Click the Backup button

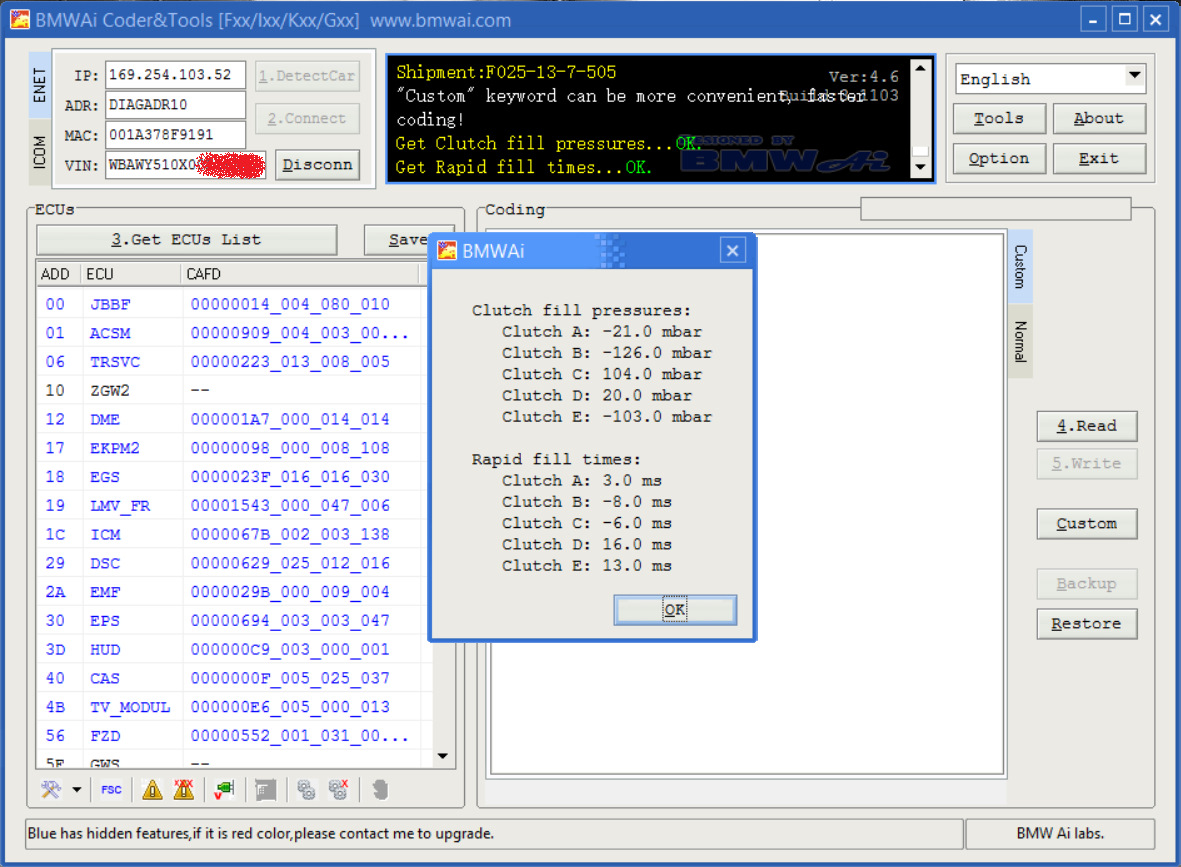click(1086, 584)
